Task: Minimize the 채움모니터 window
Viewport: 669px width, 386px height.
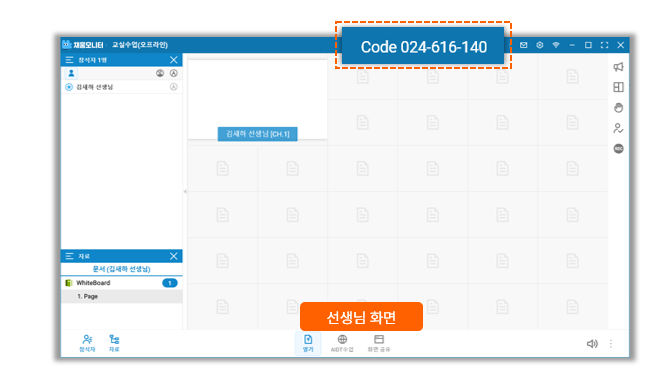Action: coord(572,45)
